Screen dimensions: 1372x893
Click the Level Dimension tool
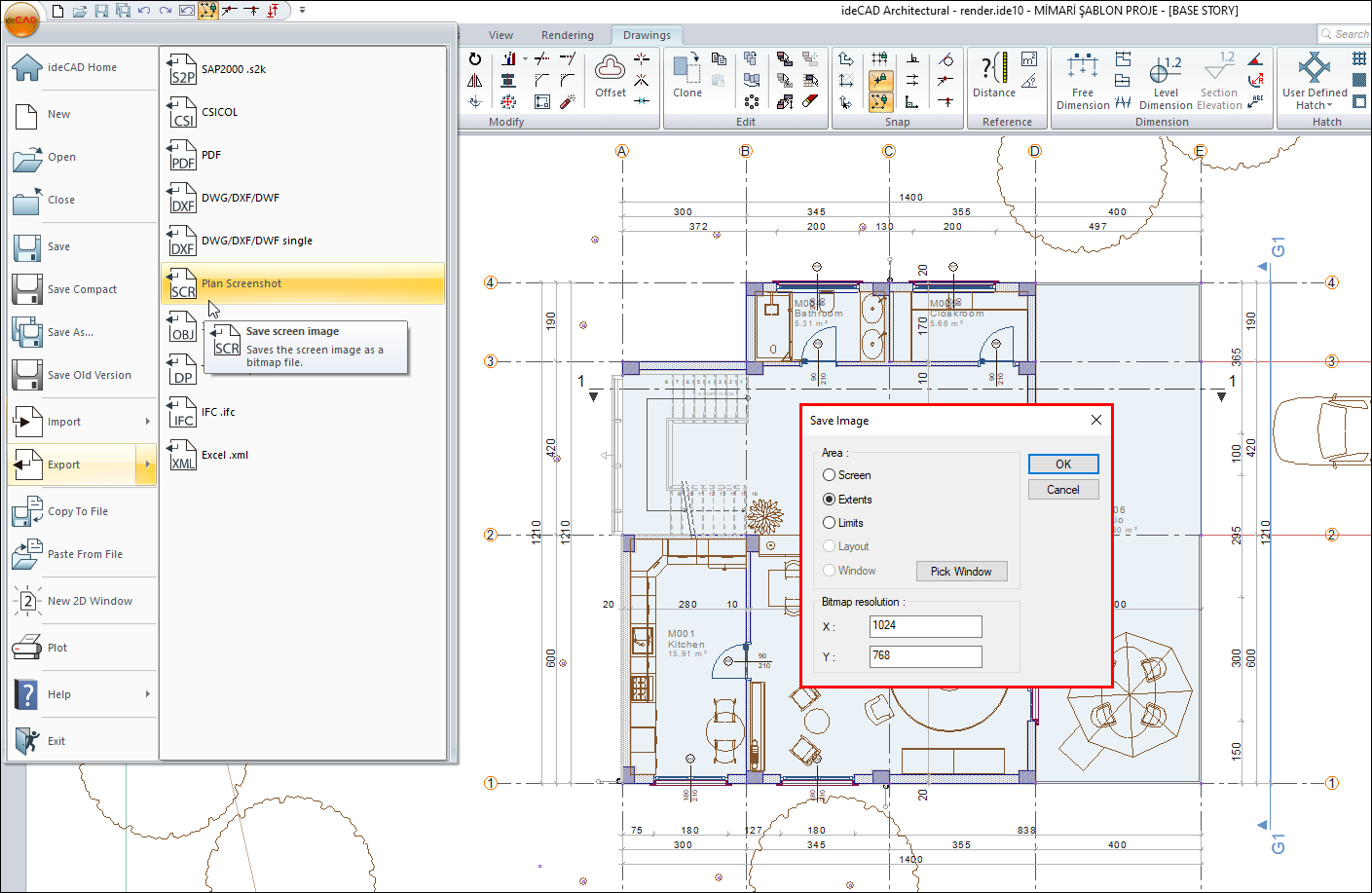click(1165, 80)
